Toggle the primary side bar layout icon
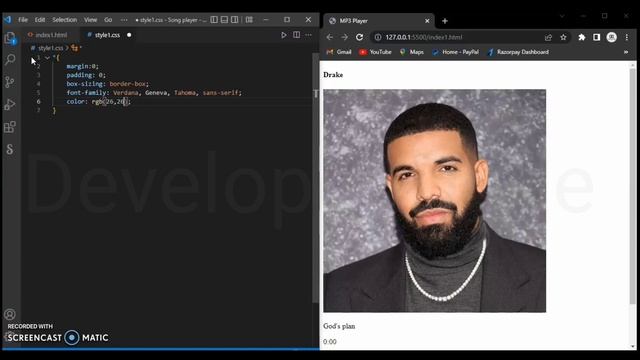This screenshot has height=360, width=640. 214,20
